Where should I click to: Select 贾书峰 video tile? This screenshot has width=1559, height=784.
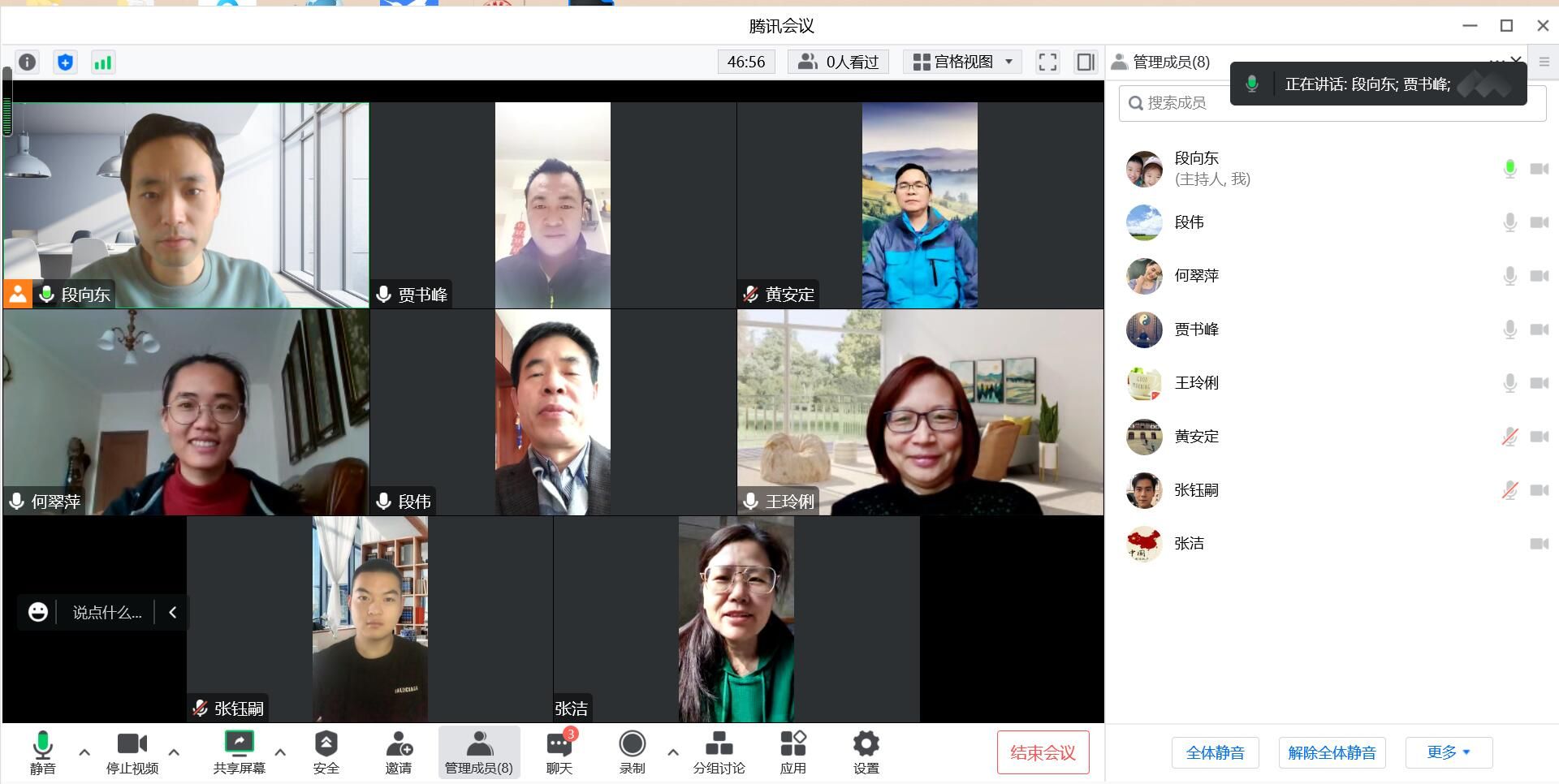(x=553, y=205)
